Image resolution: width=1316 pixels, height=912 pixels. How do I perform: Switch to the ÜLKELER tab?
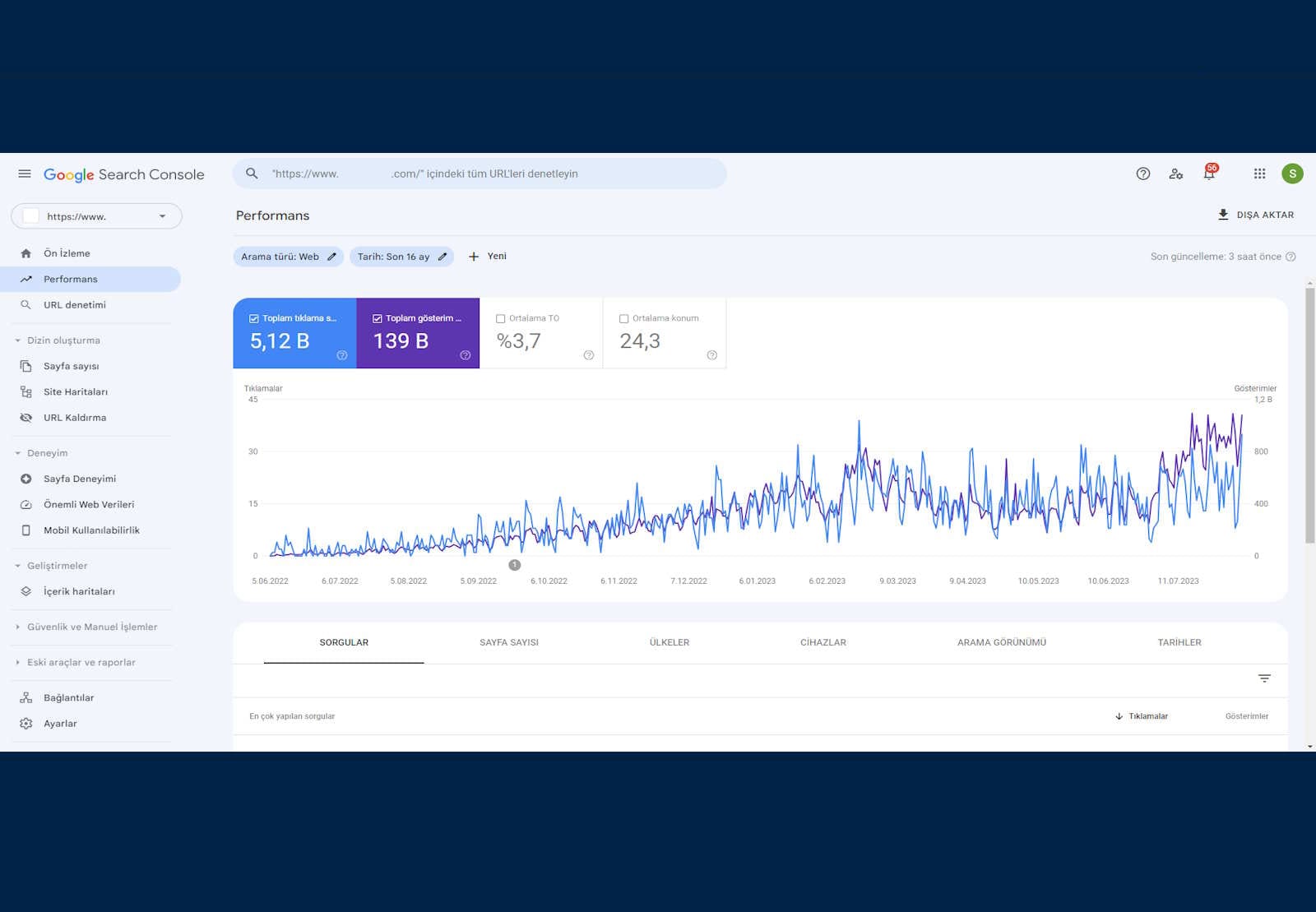point(670,642)
